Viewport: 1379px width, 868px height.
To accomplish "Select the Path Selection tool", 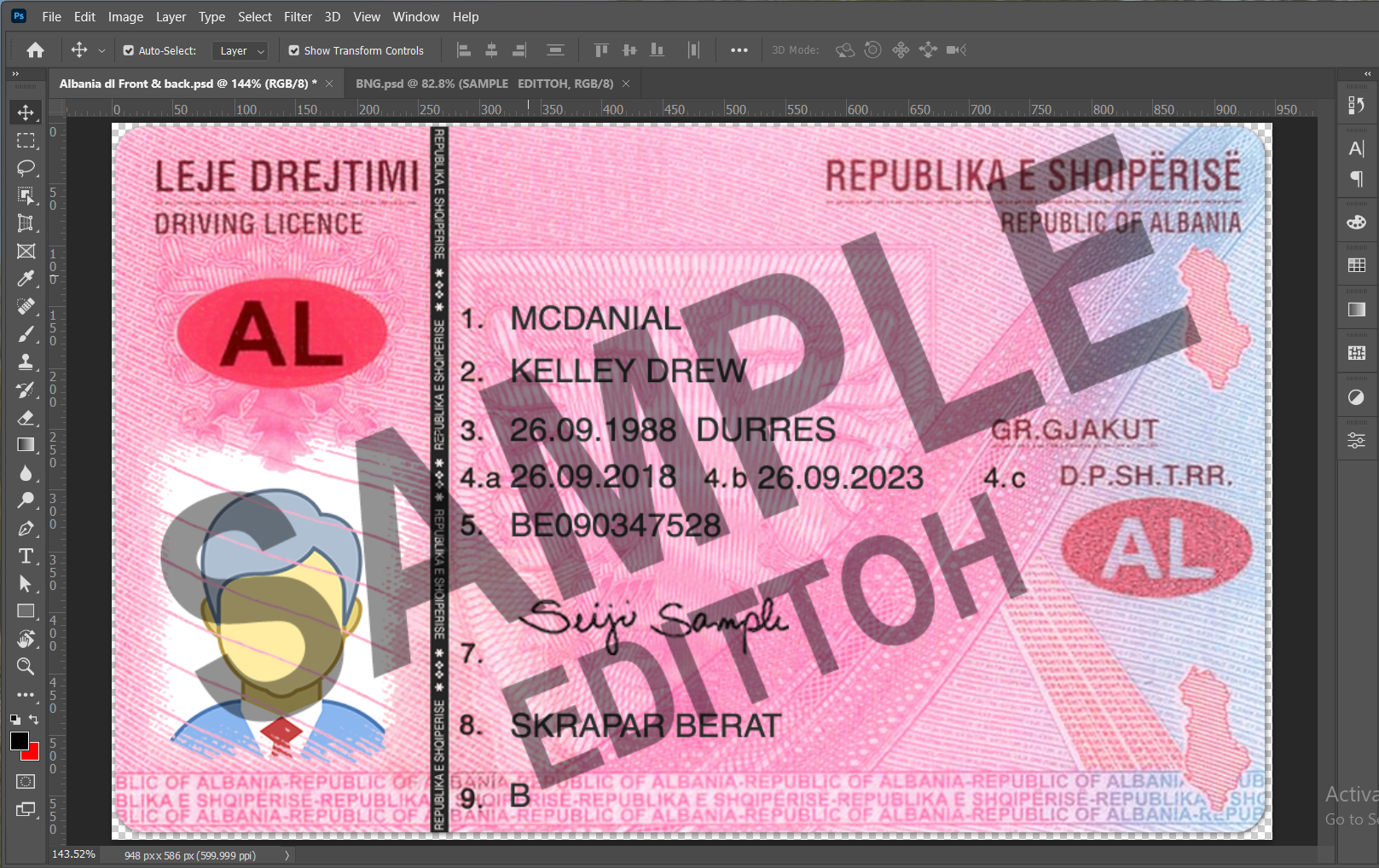I will pos(26,583).
